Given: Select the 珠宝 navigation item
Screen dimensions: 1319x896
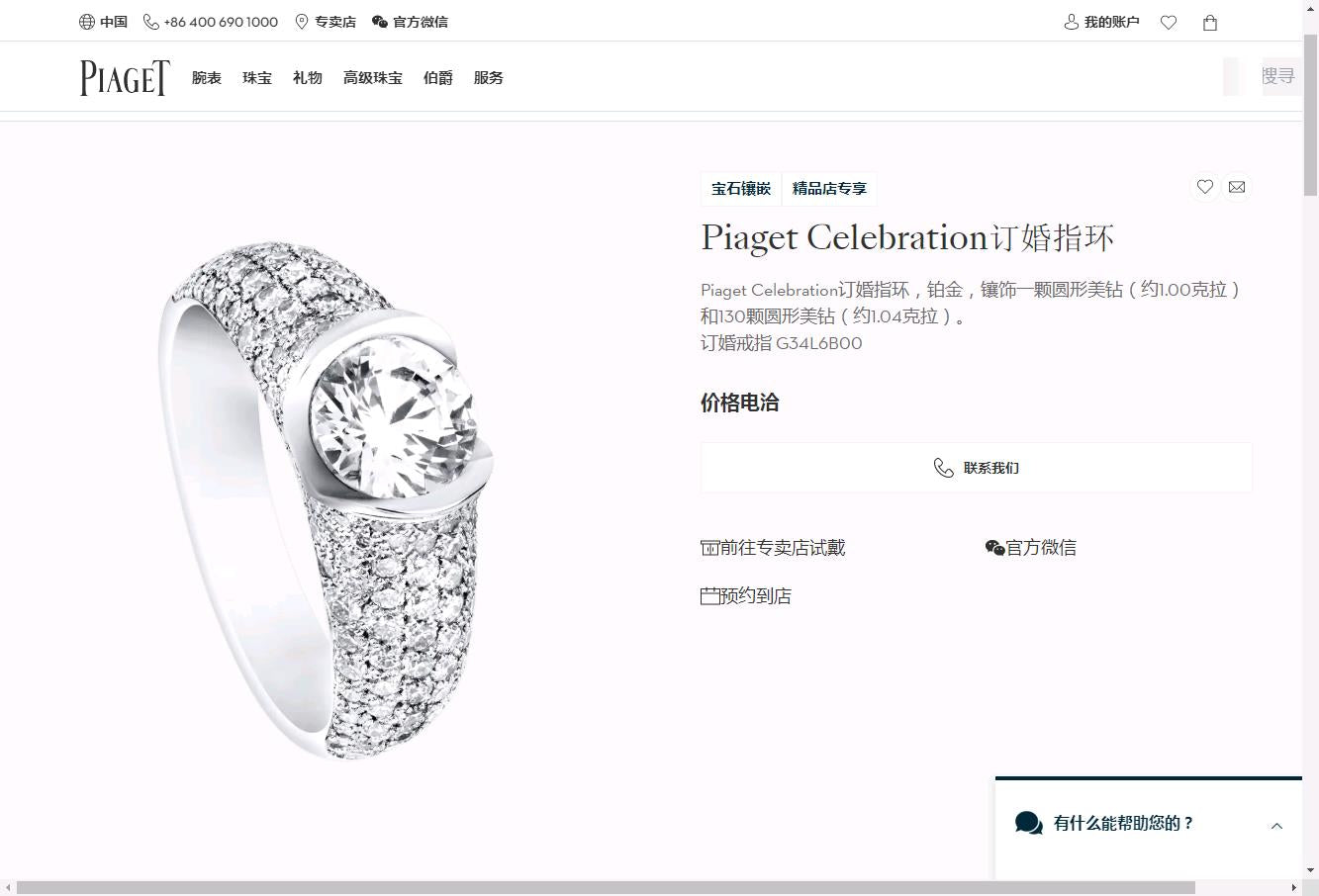Looking at the screenshot, I should pos(257,78).
